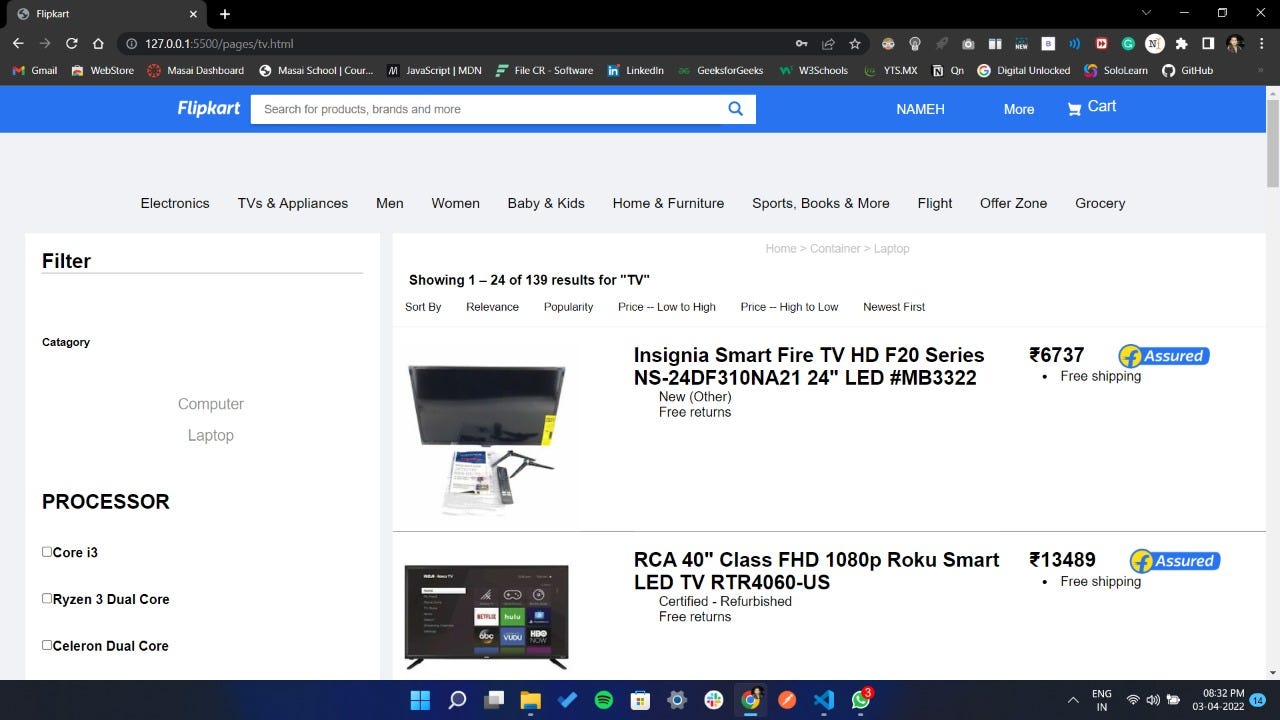The image size is (1280, 720).
Task: Check the Celeron Dual Core filter
Action: click(47, 645)
